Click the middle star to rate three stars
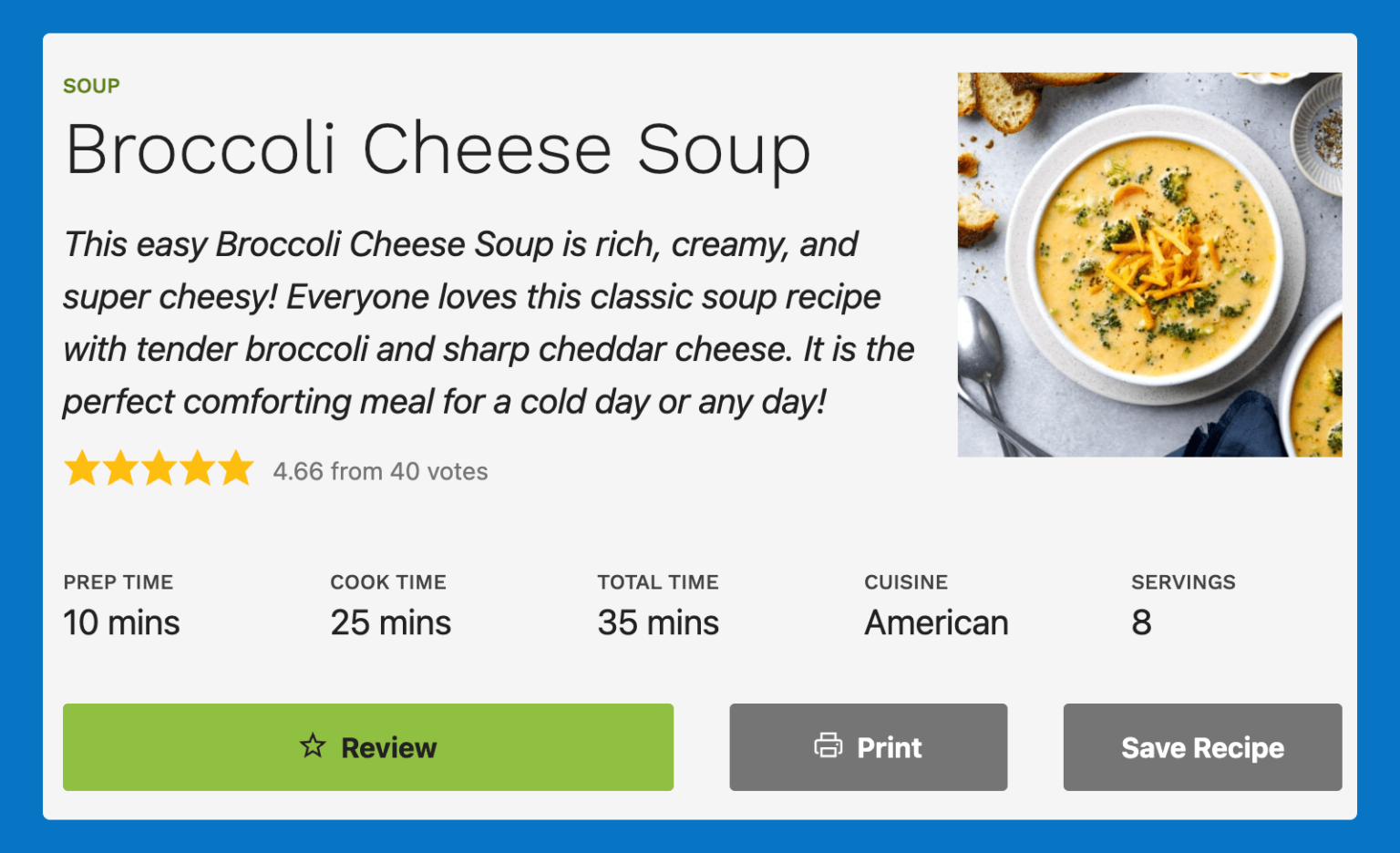 coord(159,468)
